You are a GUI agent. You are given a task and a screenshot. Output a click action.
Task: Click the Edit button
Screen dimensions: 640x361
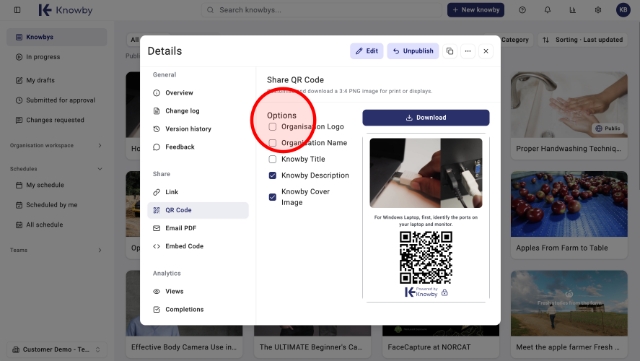pos(367,51)
